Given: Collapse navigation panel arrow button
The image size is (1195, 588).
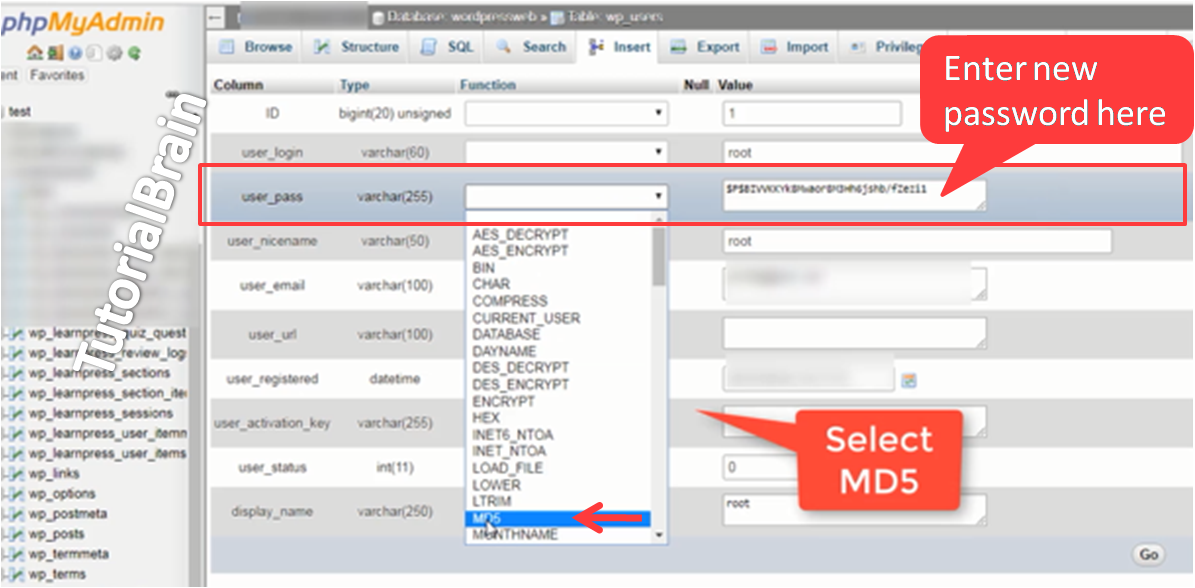Looking at the screenshot, I should pyautogui.click(x=215, y=17).
